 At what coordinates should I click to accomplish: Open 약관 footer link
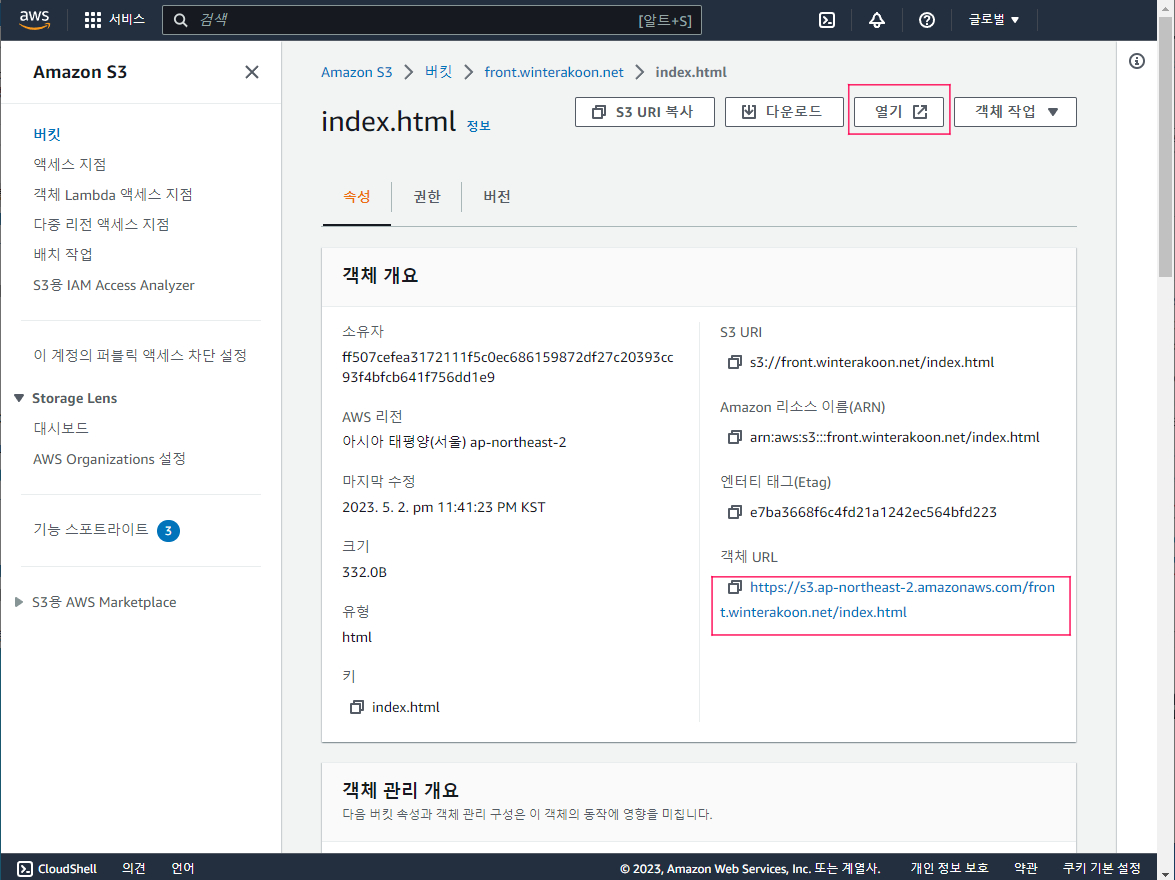click(x=1025, y=868)
